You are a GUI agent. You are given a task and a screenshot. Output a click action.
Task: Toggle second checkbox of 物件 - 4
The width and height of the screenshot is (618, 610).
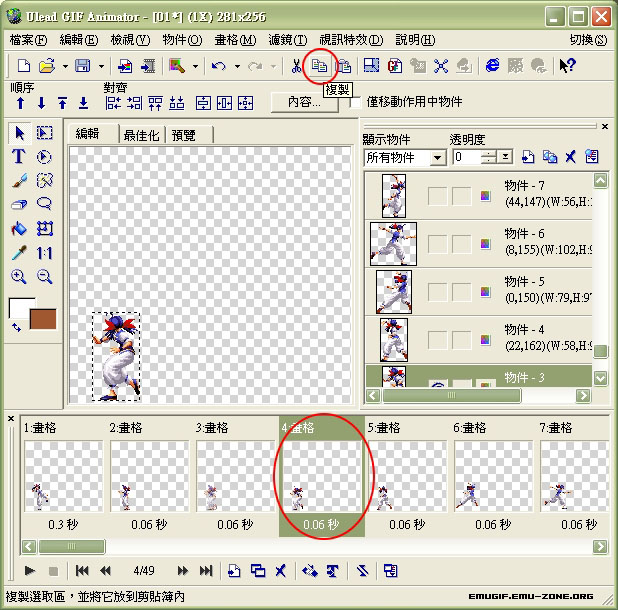click(x=461, y=340)
